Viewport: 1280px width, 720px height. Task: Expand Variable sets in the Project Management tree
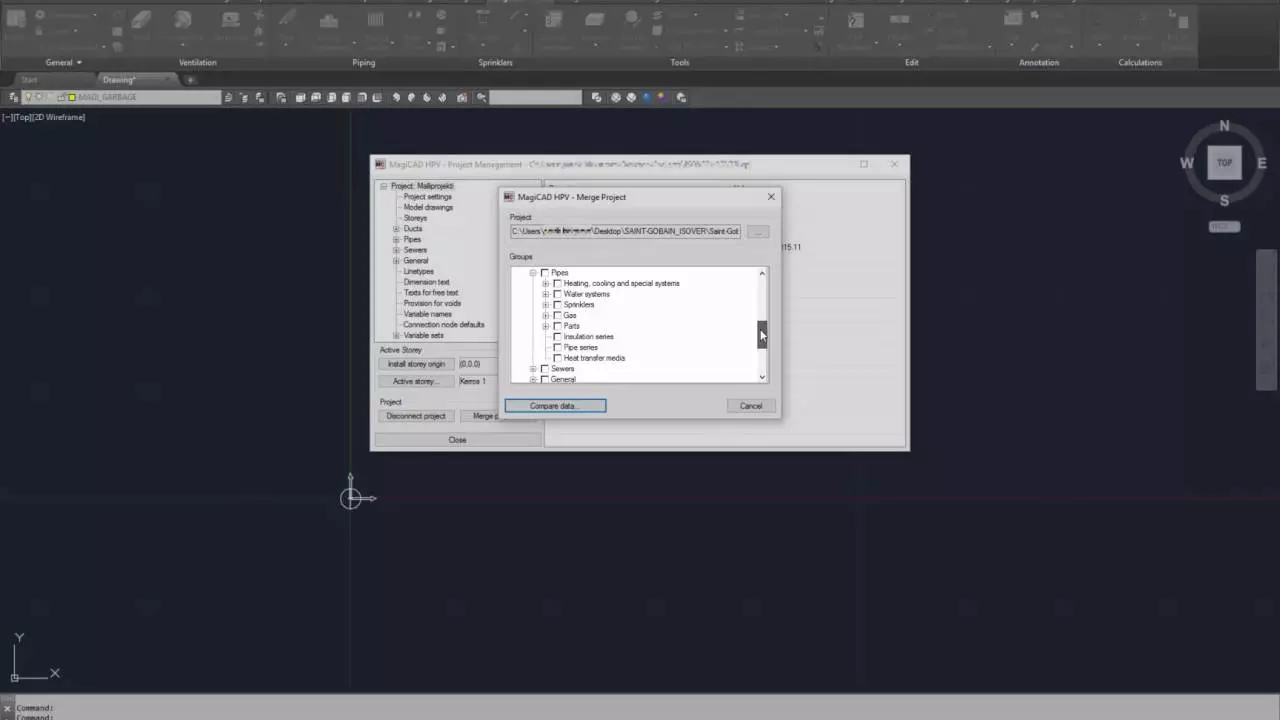point(396,336)
